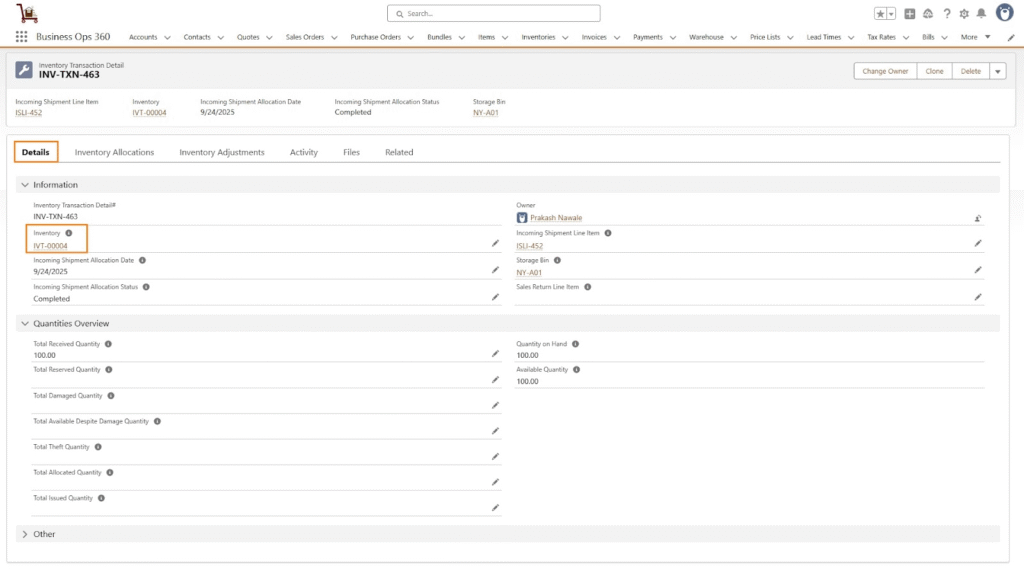Screen dimensions: 1024x569
Task: Open more record actions dropdown beside Delete
Action: pyautogui.click(x=998, y=71)
